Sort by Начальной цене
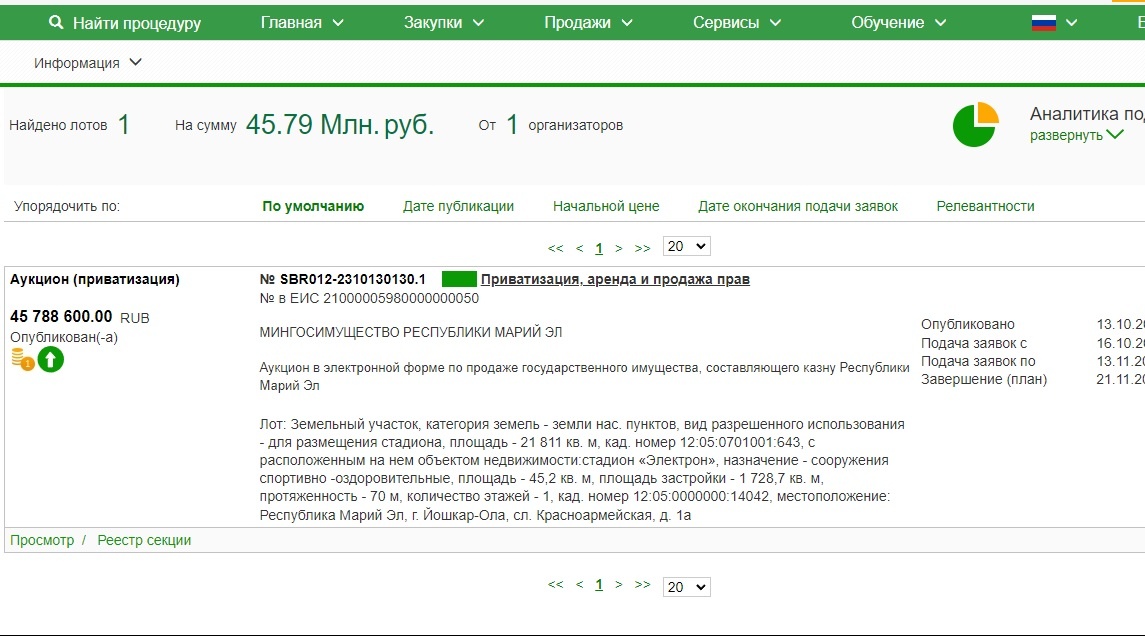The width and height of the screenshot is (1145, 636). pyautogui.click(x=606, y=206)
